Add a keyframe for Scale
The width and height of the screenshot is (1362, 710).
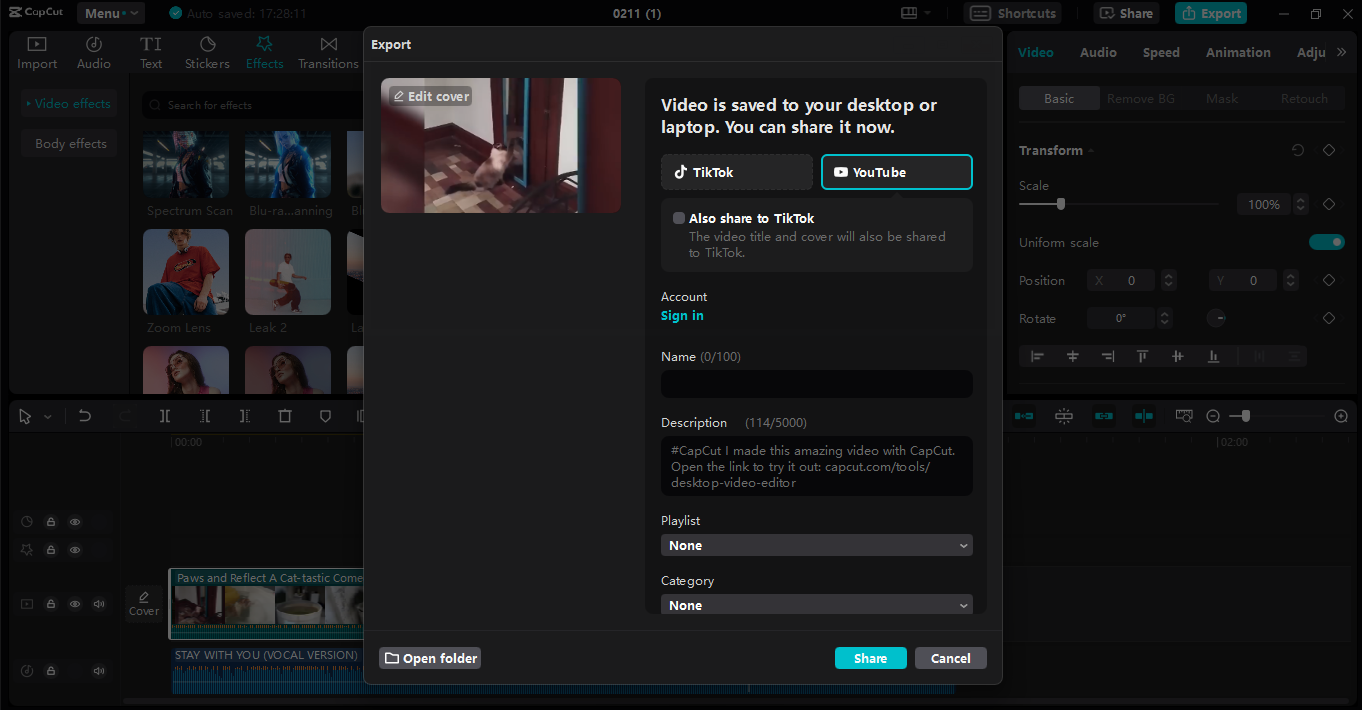tap(1329, 204)
